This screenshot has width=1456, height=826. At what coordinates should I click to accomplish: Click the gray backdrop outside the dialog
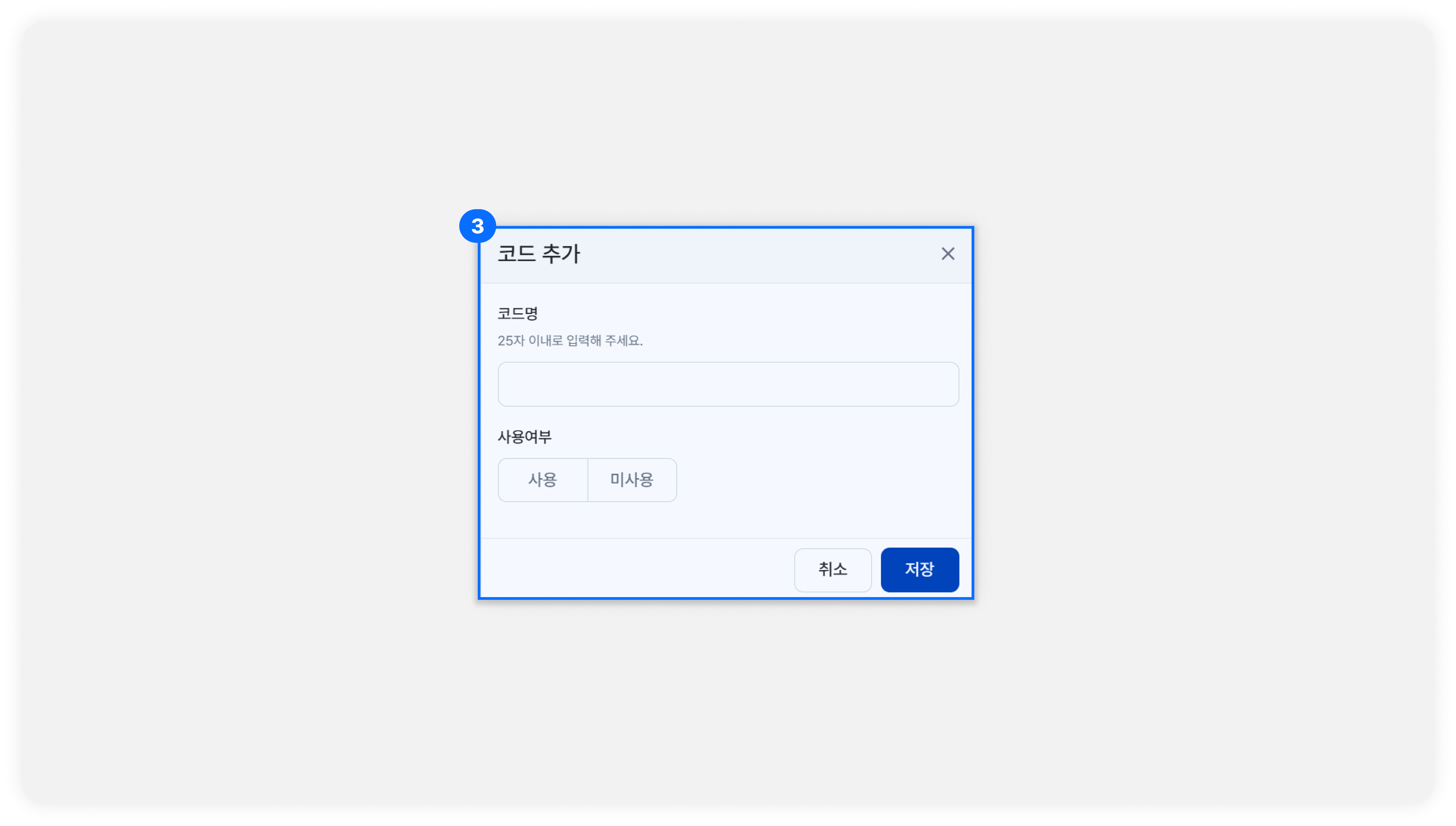coord(227,397)
